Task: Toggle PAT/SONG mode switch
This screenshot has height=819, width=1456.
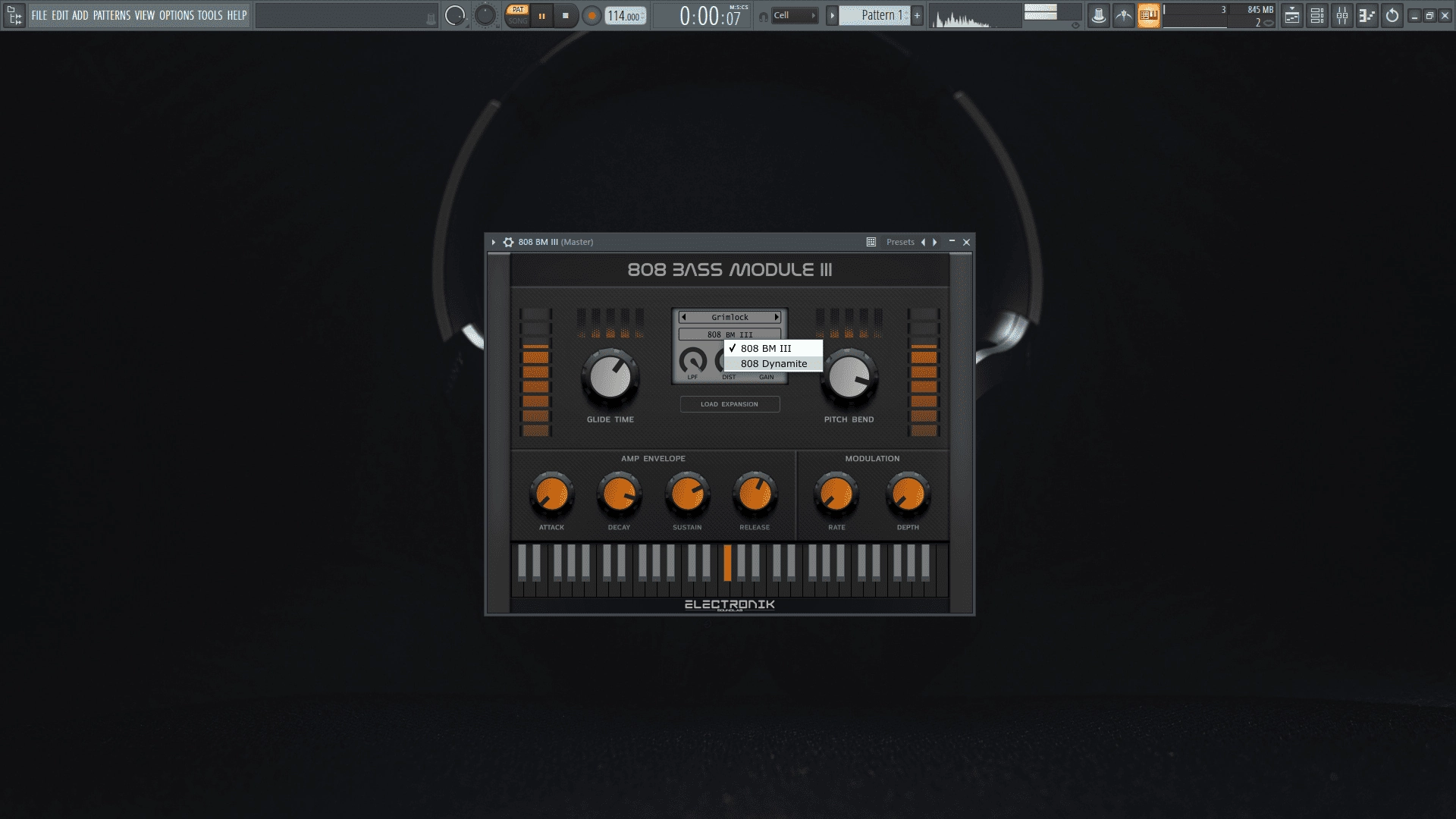Action: coord(518,15)
